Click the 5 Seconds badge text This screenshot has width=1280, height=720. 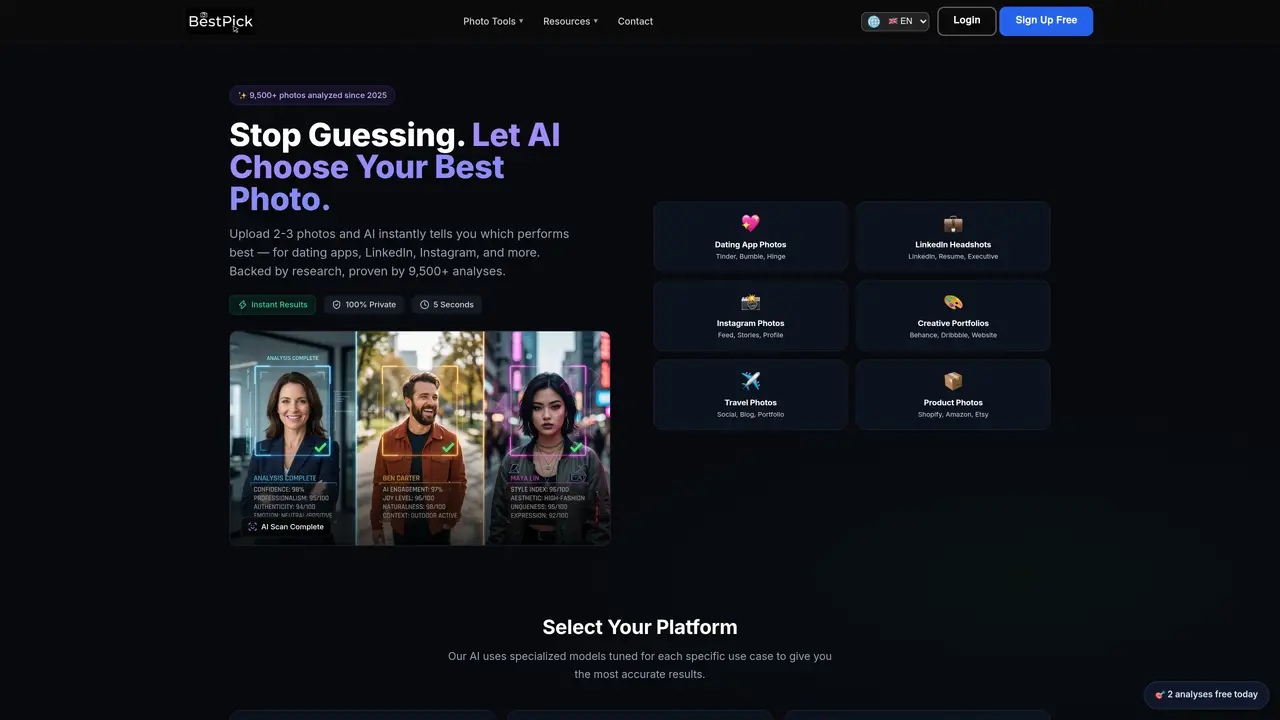click(453, 304)
